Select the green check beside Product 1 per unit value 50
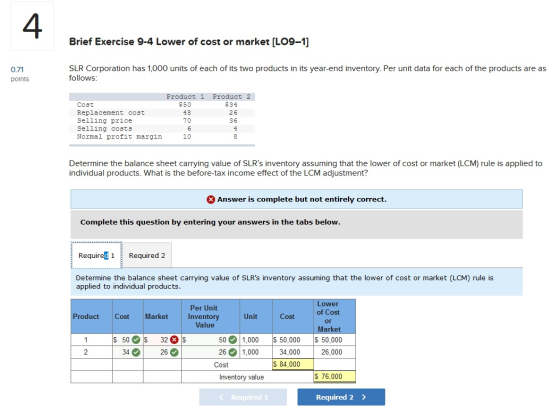The image size is (560, 414). tap(232, 340)
